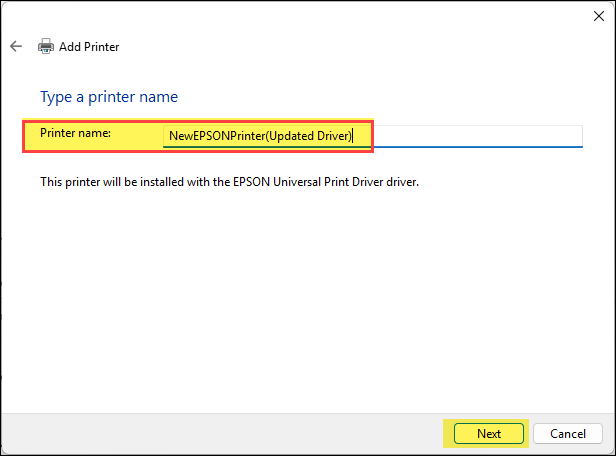Close the Add Printer dialog

[599, 16]
